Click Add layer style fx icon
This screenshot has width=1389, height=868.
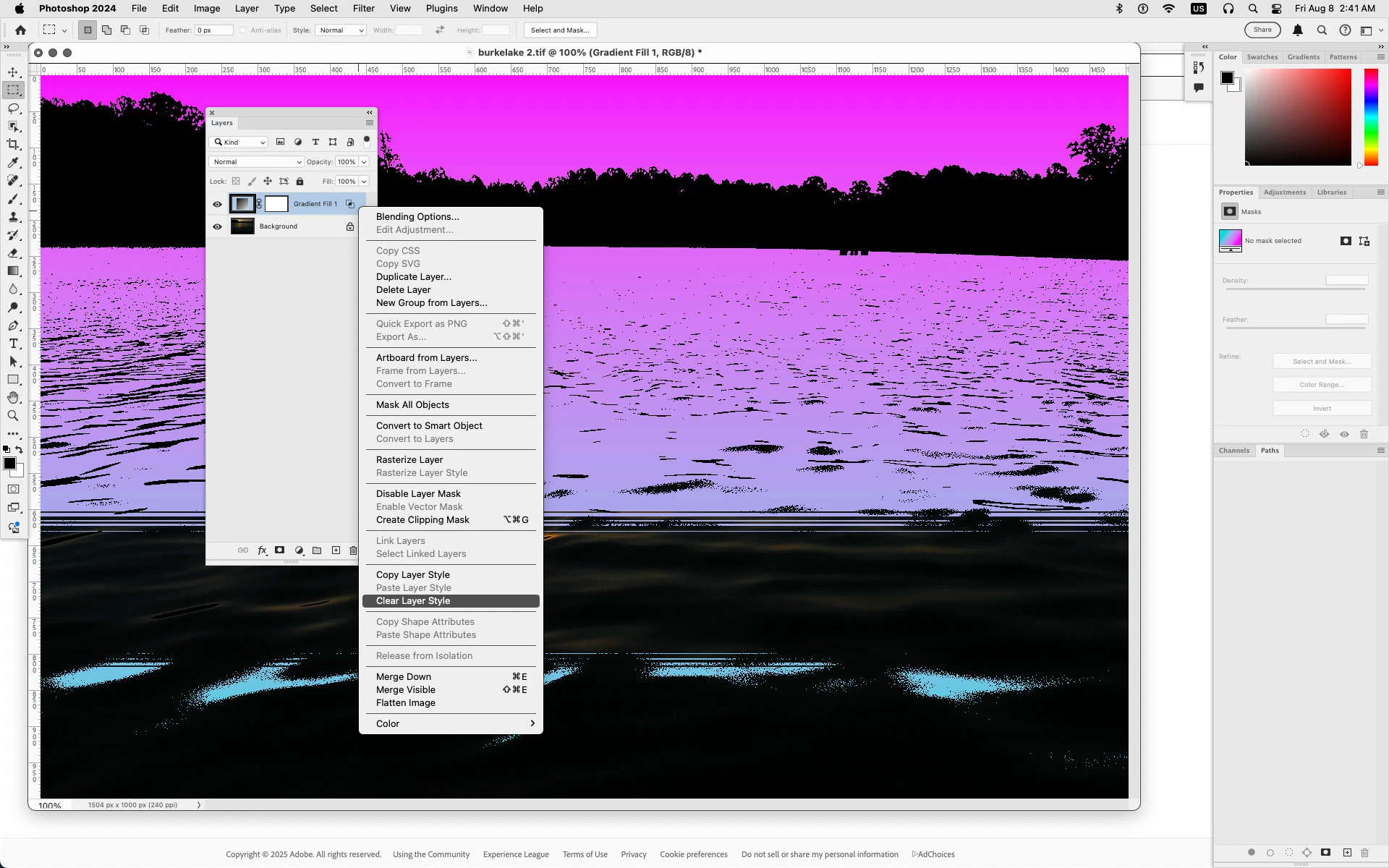pos(262,550)
